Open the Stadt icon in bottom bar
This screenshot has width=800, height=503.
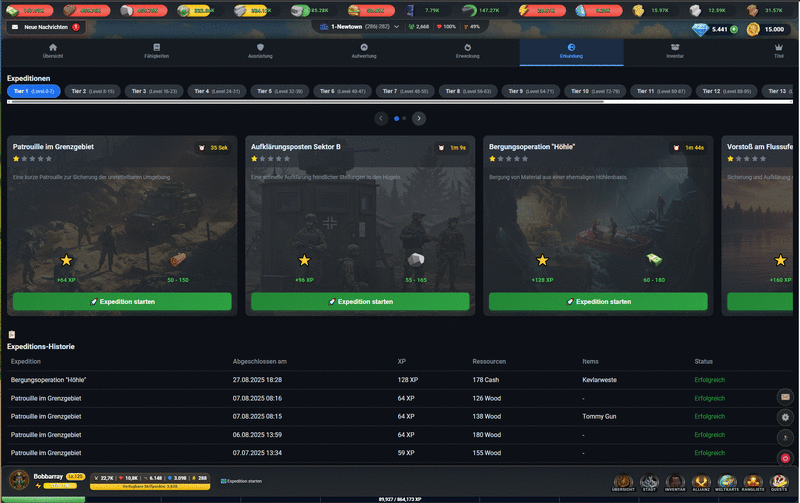click(649, 482)
